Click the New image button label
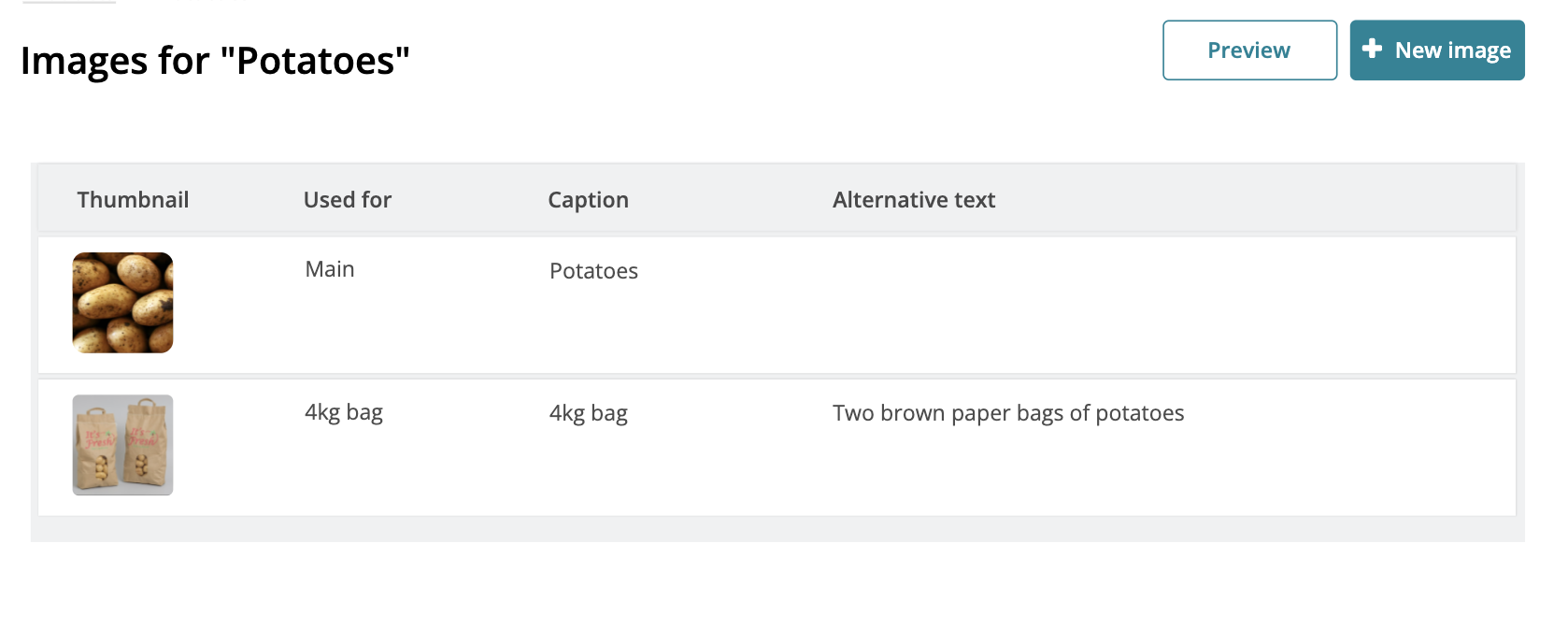Image resolution: width=1568 pixels, height=630 pixels. point(1452,50)
